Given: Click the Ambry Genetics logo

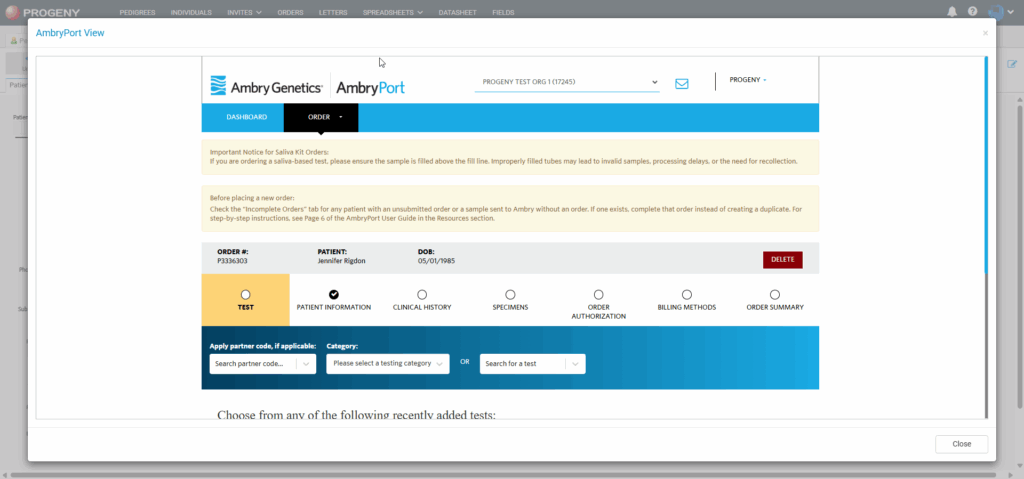Looking at the screenshot, I should [x=266, y=87].
